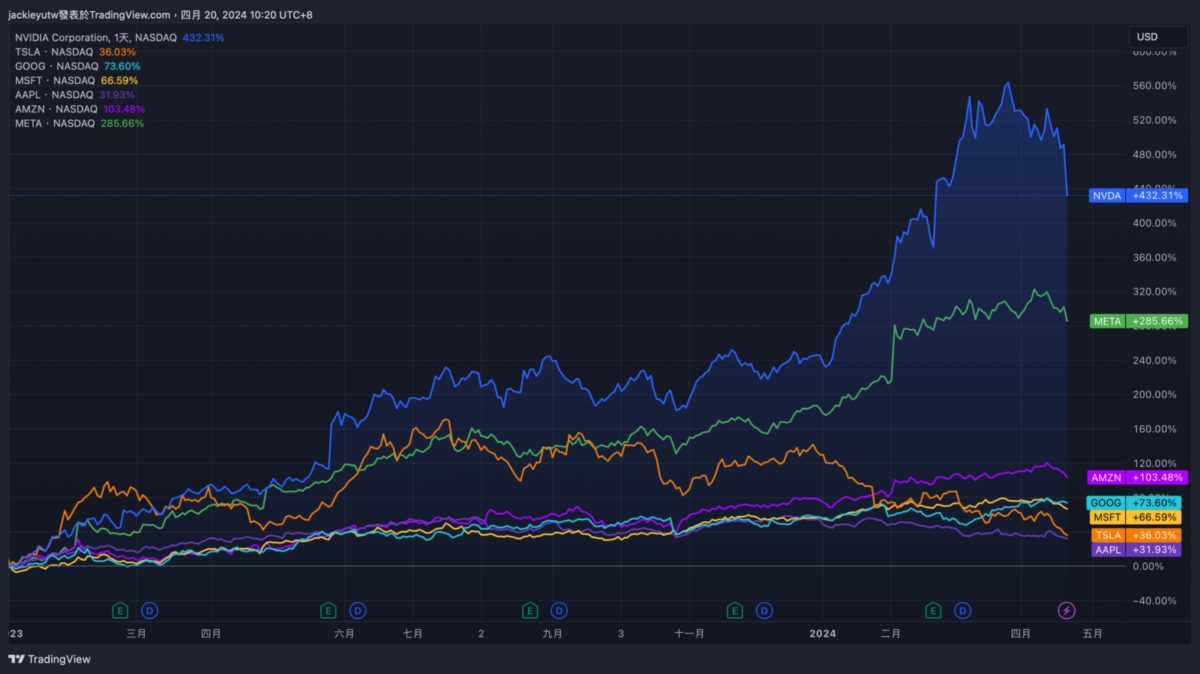Click the 2024 label on time axis
Viewport: 1200px width, 674px height.
[822, 633]
